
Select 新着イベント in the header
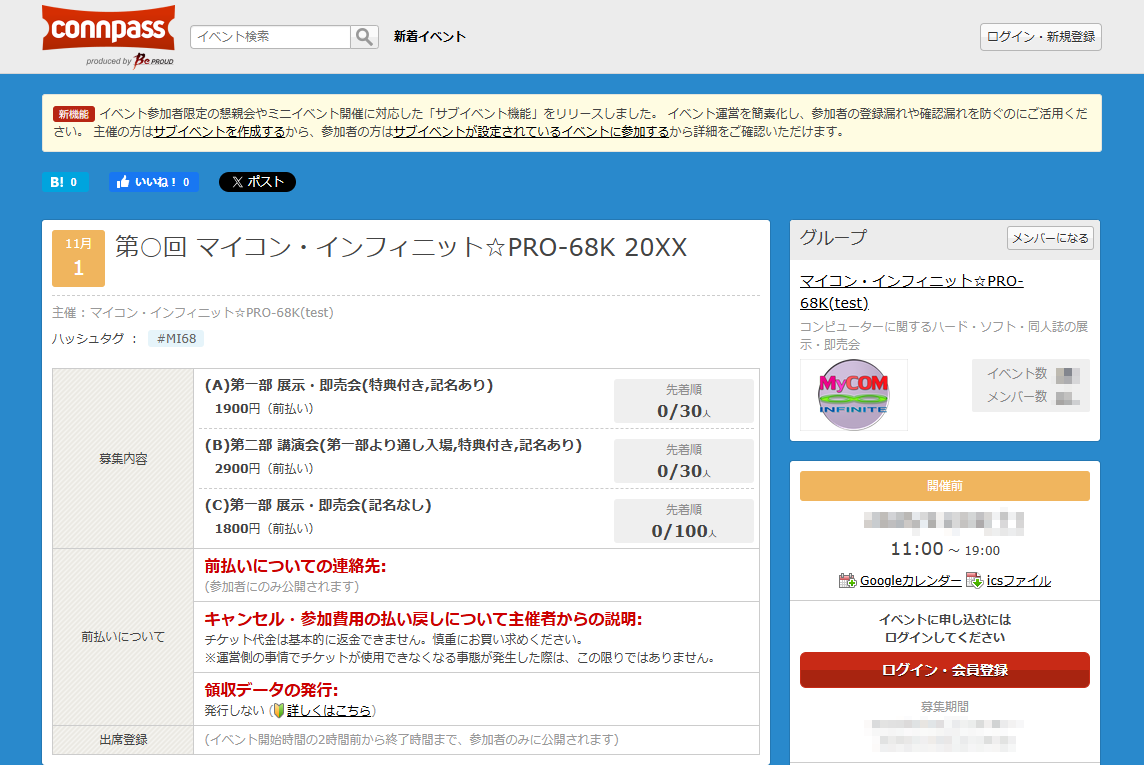pyautogui.click(x=429, y=36)
